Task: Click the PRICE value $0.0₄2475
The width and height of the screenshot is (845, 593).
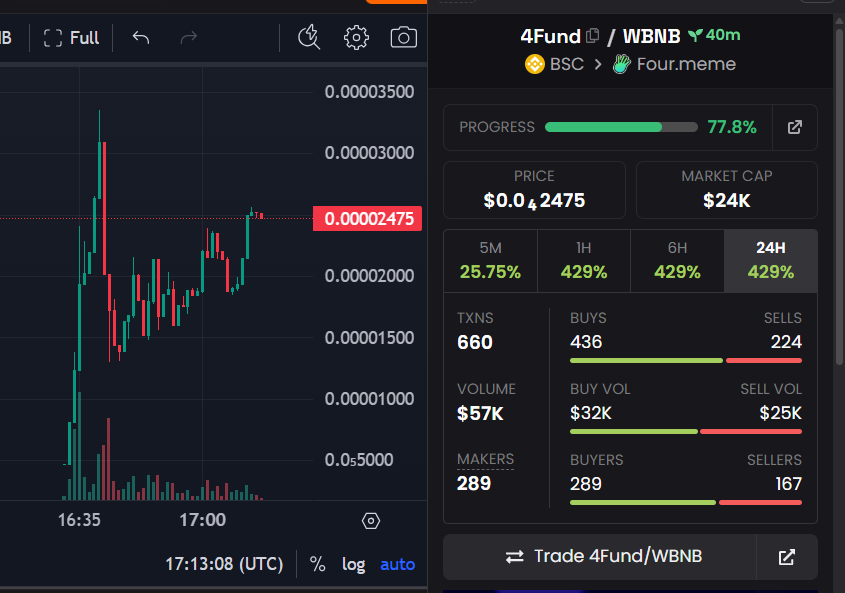Action: coord(534,201)
